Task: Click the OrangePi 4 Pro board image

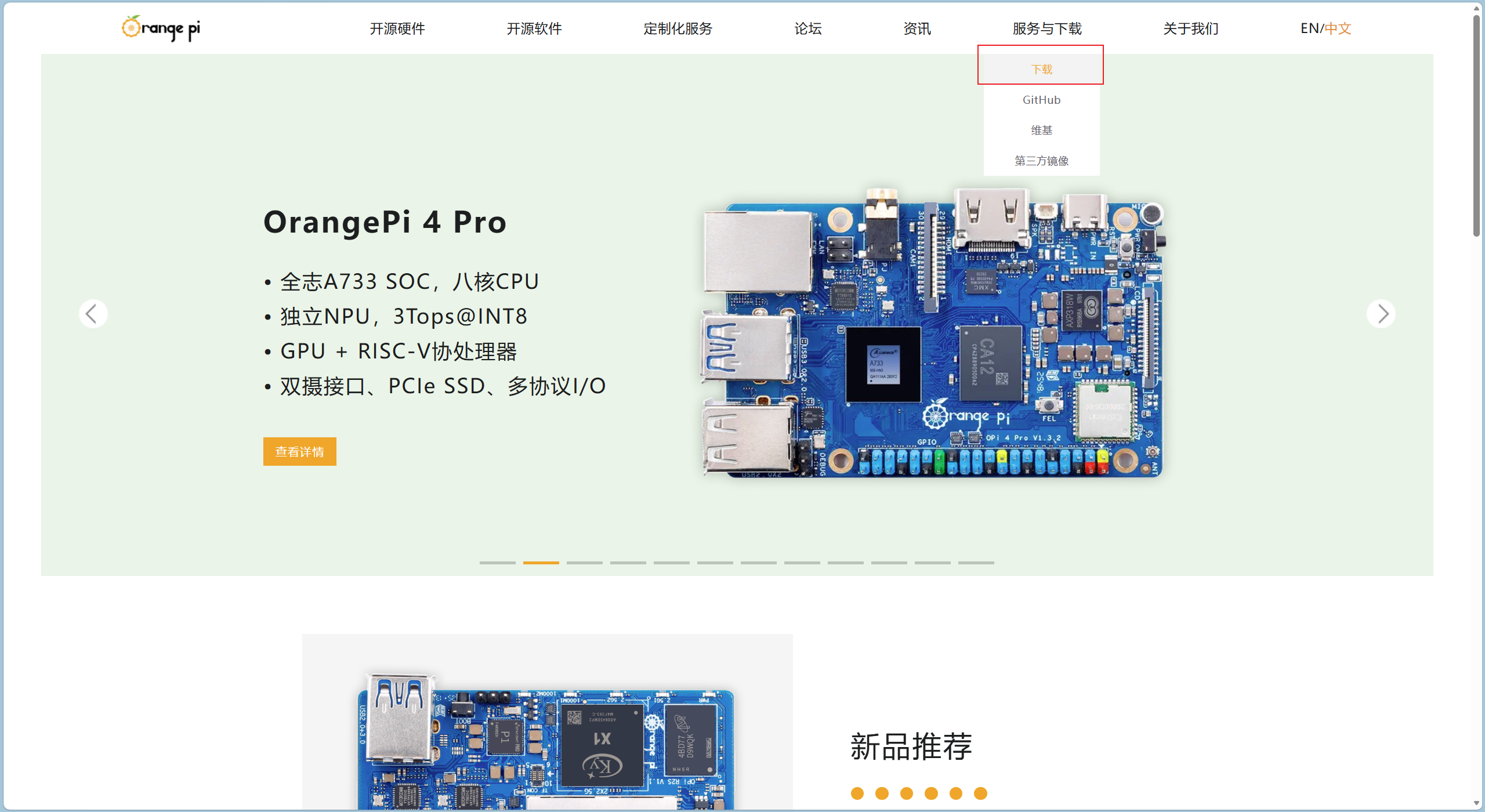Action: [x=933, y=333]
